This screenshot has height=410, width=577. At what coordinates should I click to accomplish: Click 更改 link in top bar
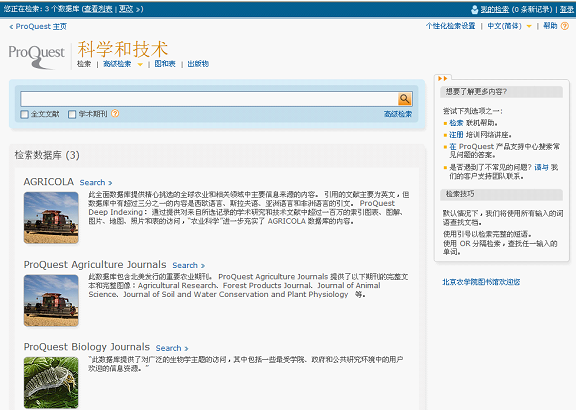coord(126,9)
